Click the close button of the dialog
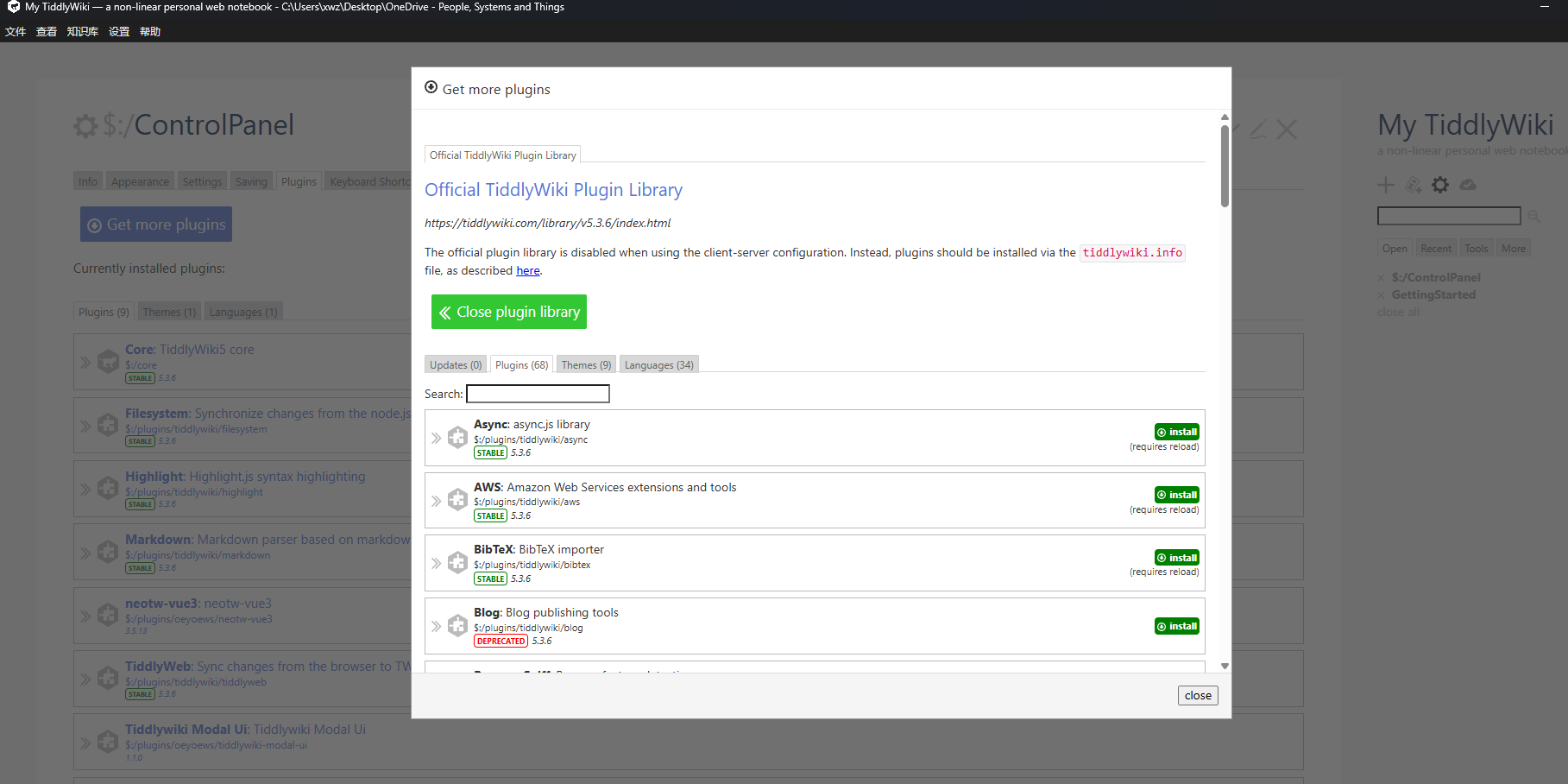 click(1198, 695)
